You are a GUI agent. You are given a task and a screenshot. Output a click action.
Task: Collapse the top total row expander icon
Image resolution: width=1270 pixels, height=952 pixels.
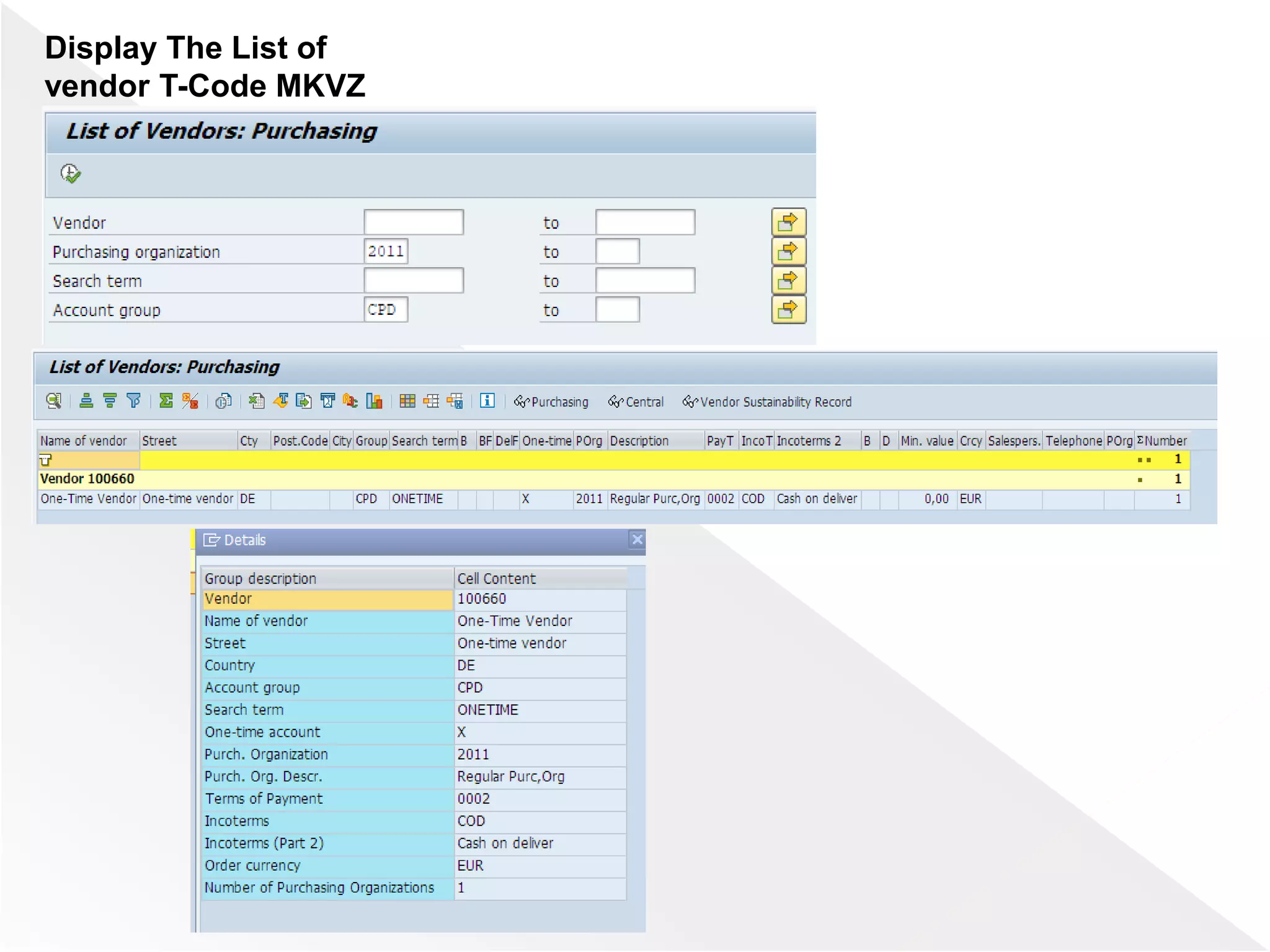[45, 460]
